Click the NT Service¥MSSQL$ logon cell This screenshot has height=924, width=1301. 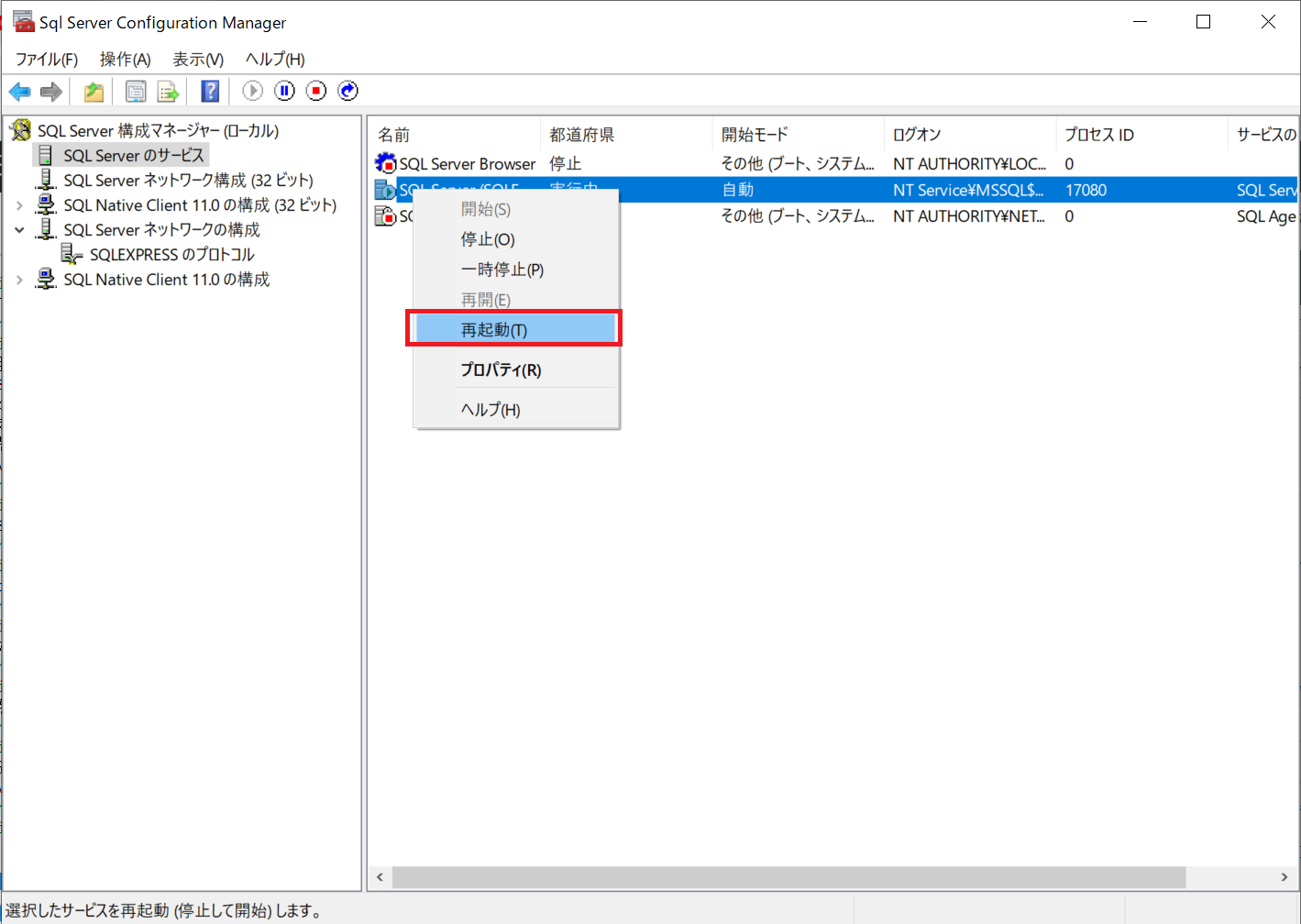968,191
